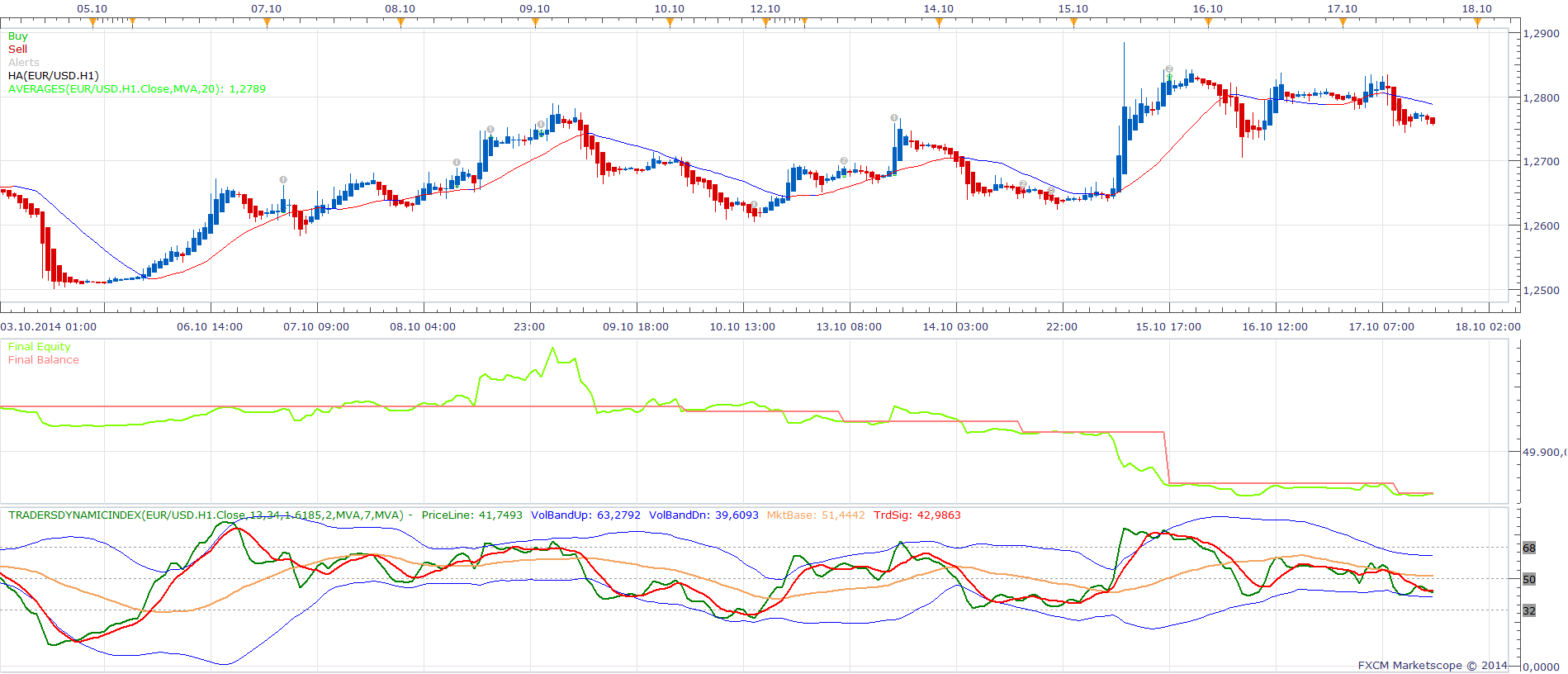Click the orange day marker under 05.10
Image resolution: width=1568 pixels, height=674 pixels.
(92, 23)
